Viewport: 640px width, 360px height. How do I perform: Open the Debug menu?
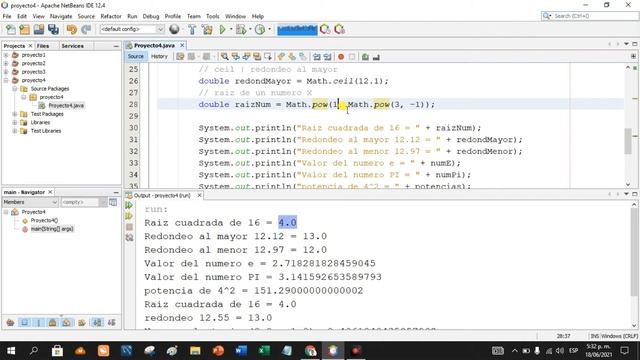click(x=151, y=16)
